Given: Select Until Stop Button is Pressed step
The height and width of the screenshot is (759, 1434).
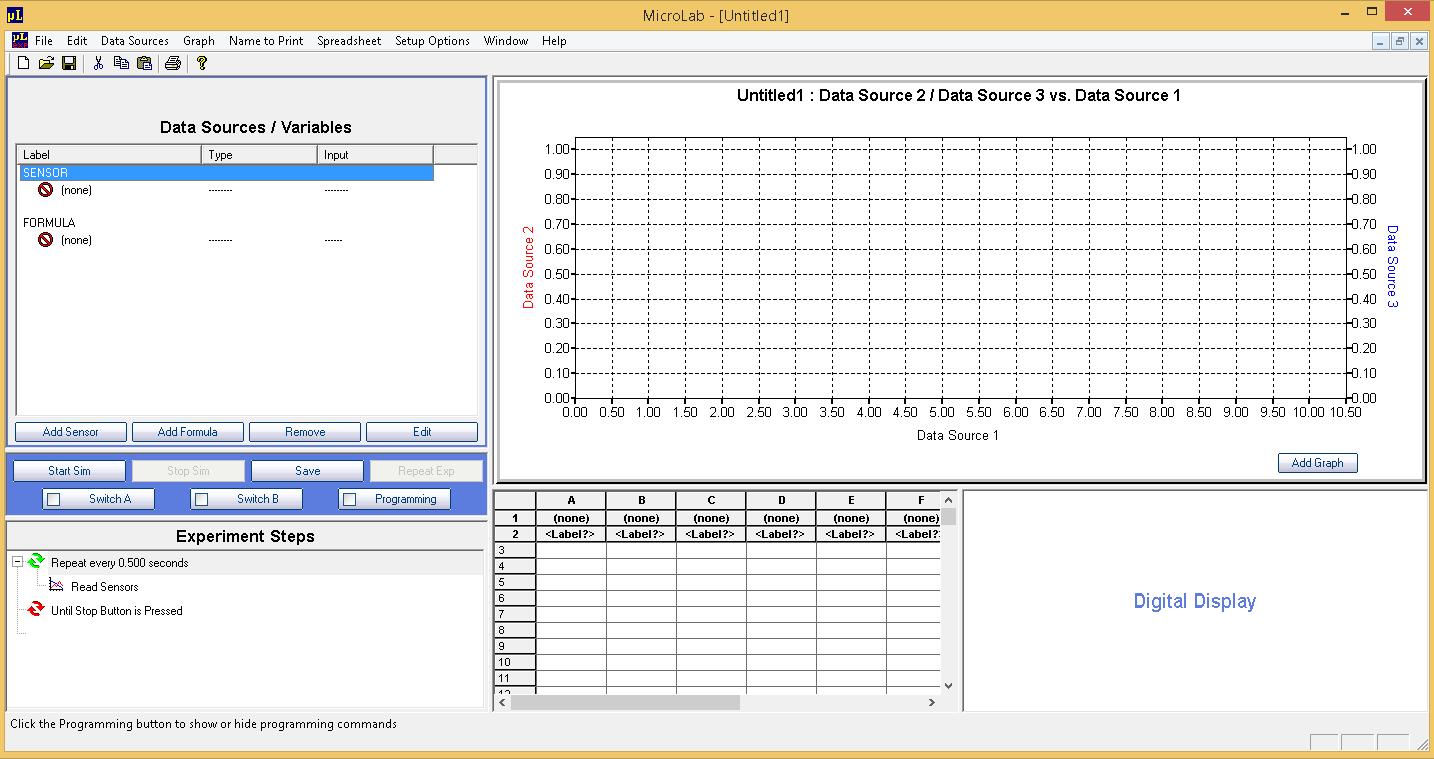Looking at the screenshot, I should pyautogui.click(x=117, y=611).
